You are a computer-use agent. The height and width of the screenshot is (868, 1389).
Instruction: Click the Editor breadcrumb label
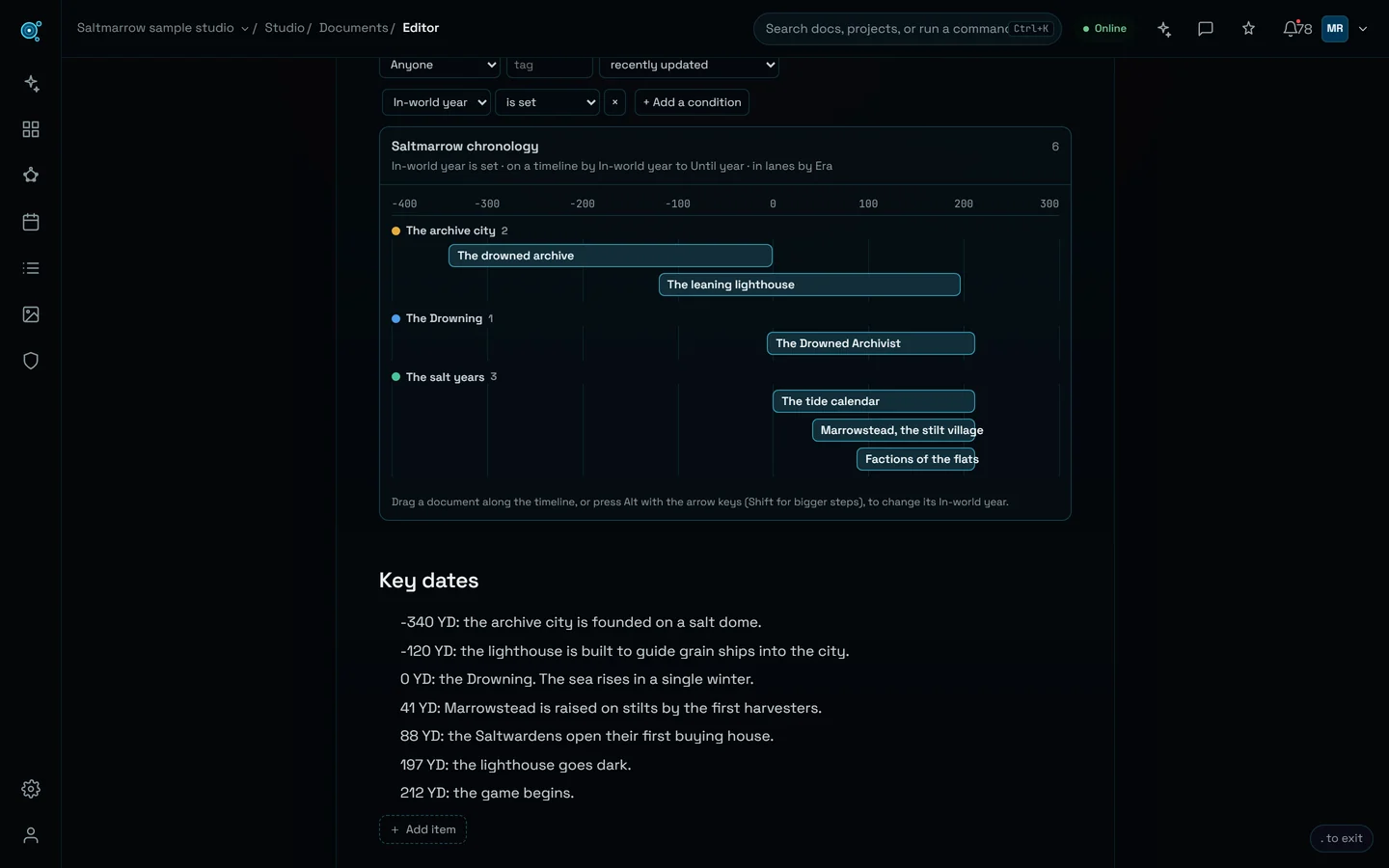(x=421, y=28)
